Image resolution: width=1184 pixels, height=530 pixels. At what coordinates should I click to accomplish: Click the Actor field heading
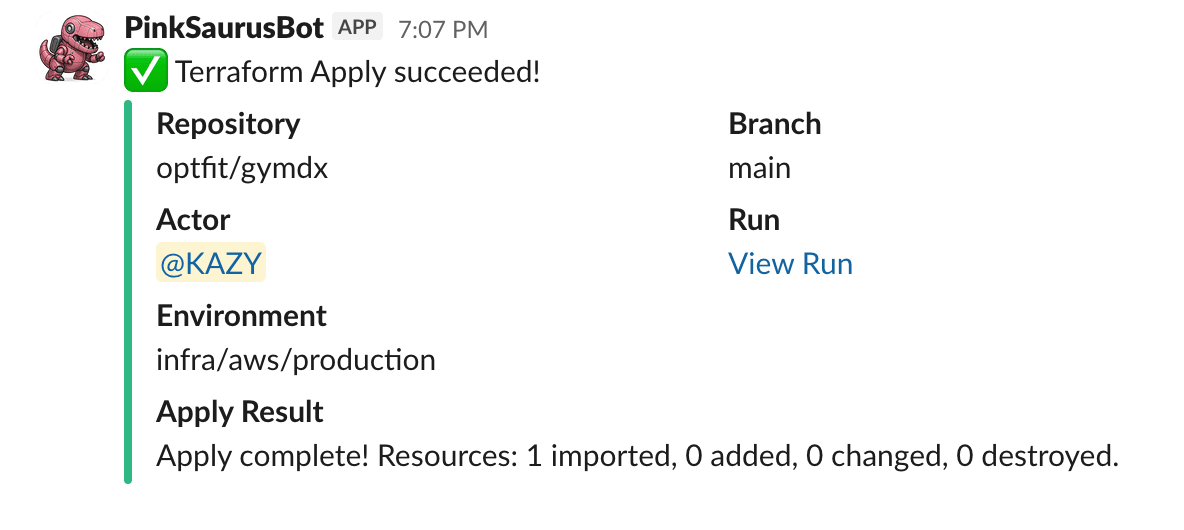(193, 220)
